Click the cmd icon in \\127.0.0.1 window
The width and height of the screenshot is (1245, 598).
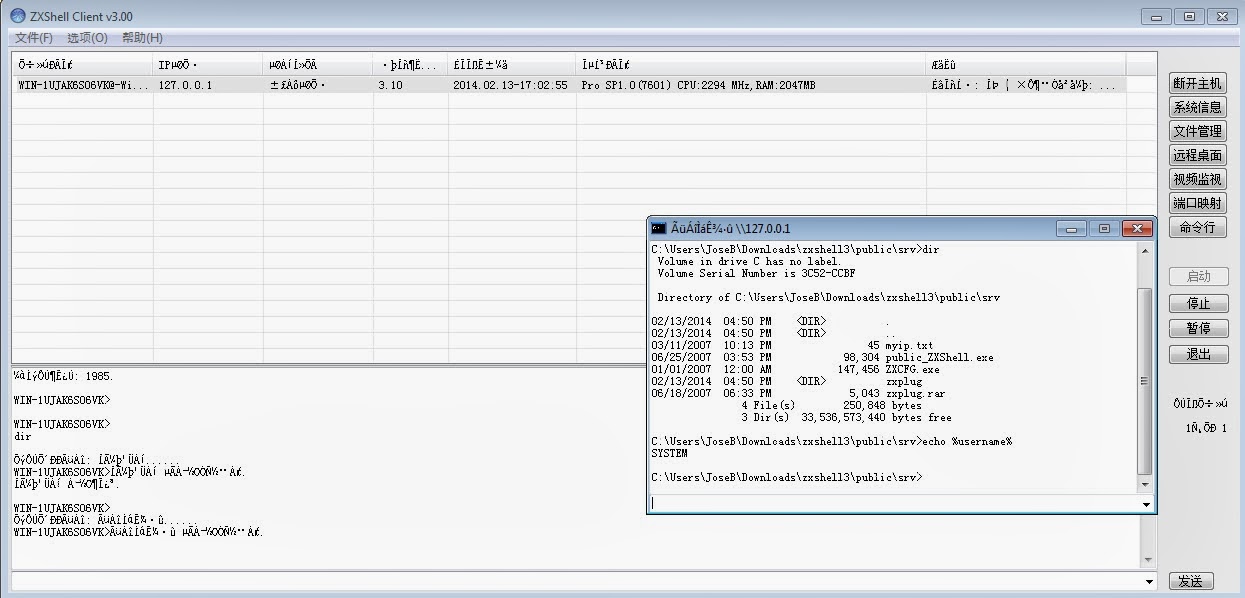click(x=658, y=228)
